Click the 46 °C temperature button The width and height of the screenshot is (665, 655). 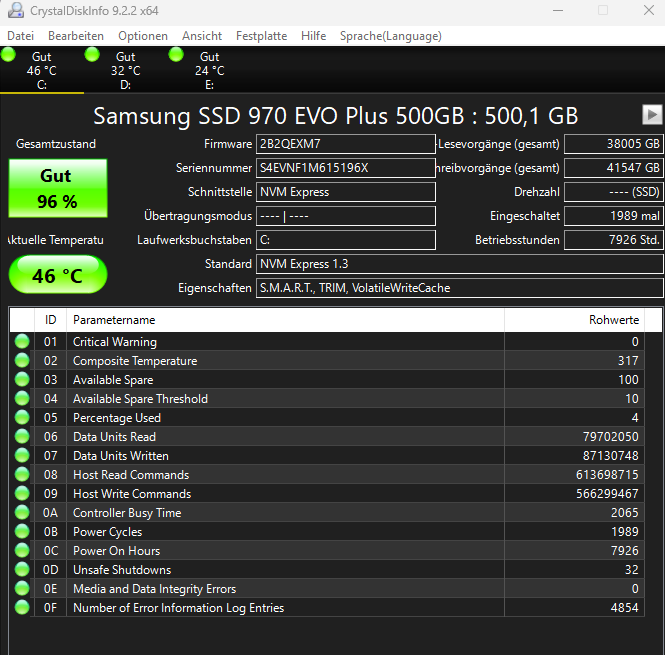point(58,274)
